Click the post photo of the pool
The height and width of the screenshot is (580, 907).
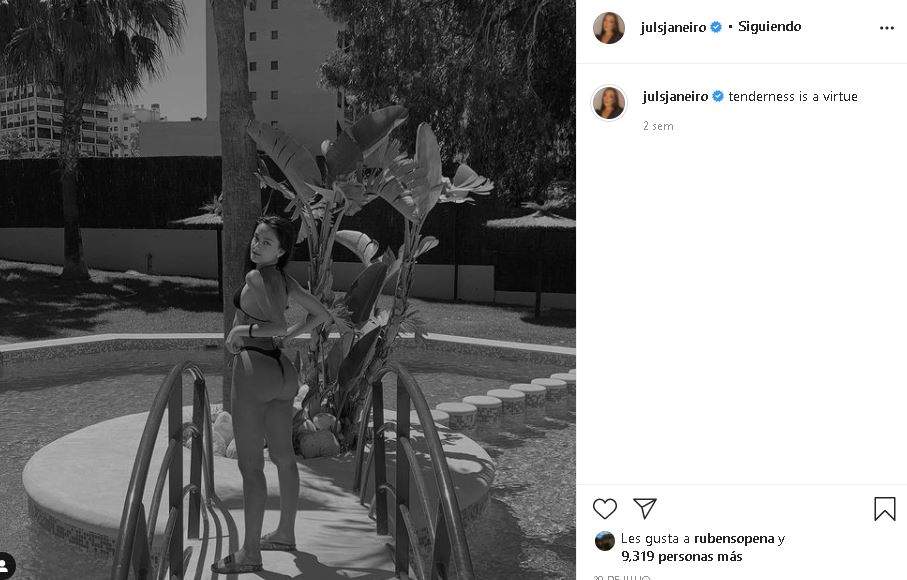pos(287,290)
